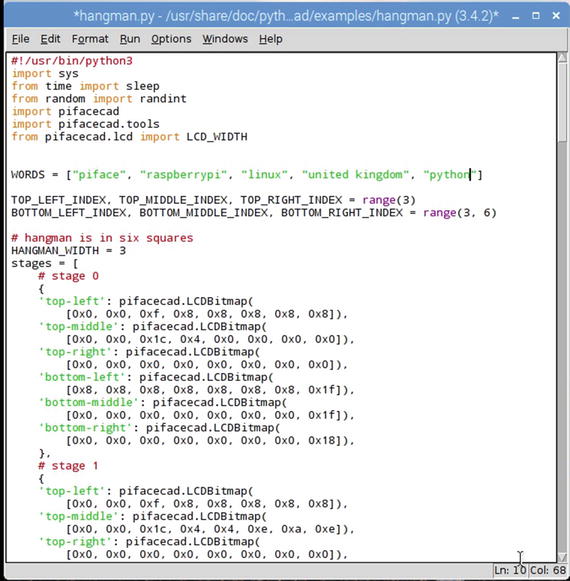Image resolution: width=570 pixels, height=581 pixels.
Task: Click 'LCD_WIDTH' in import line
Action: click(217, 137)
